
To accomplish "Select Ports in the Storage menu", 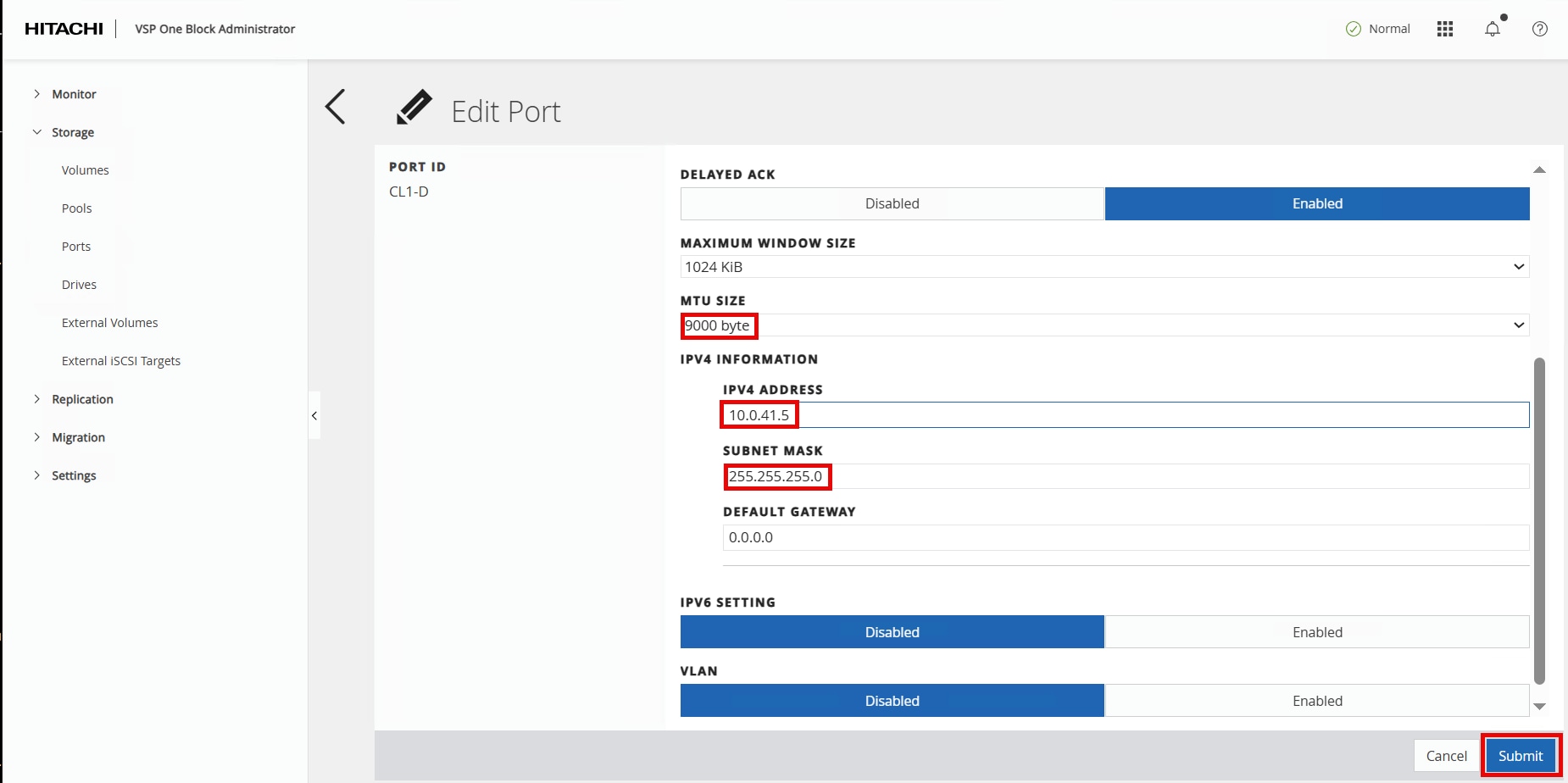I will 76,246.
